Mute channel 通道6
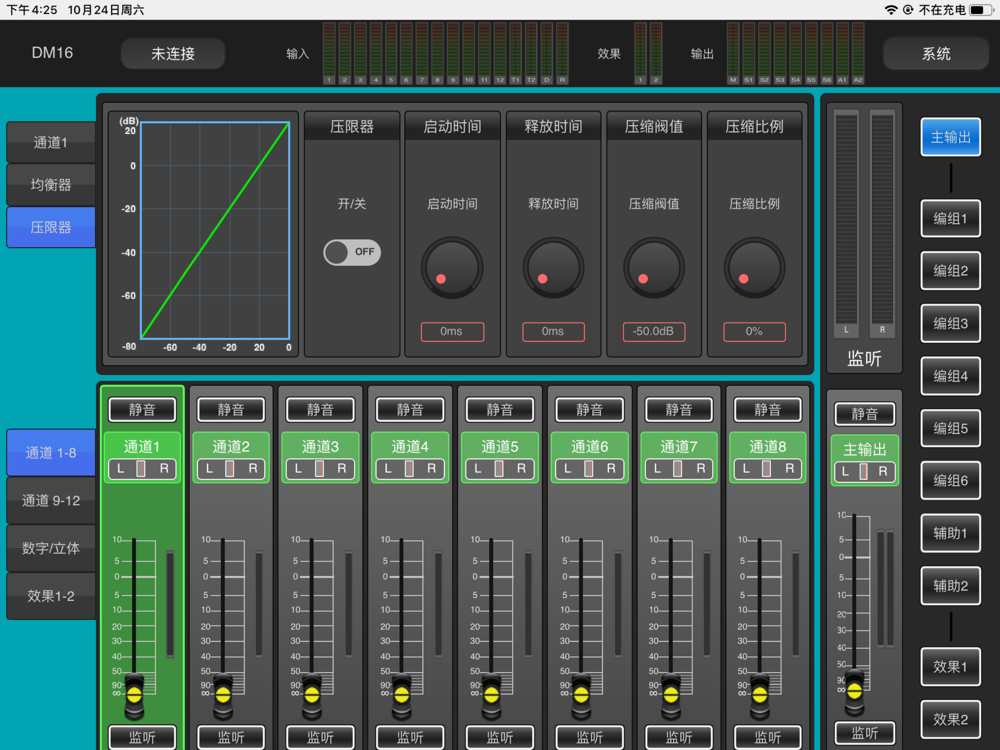 [x=589, y=409]
